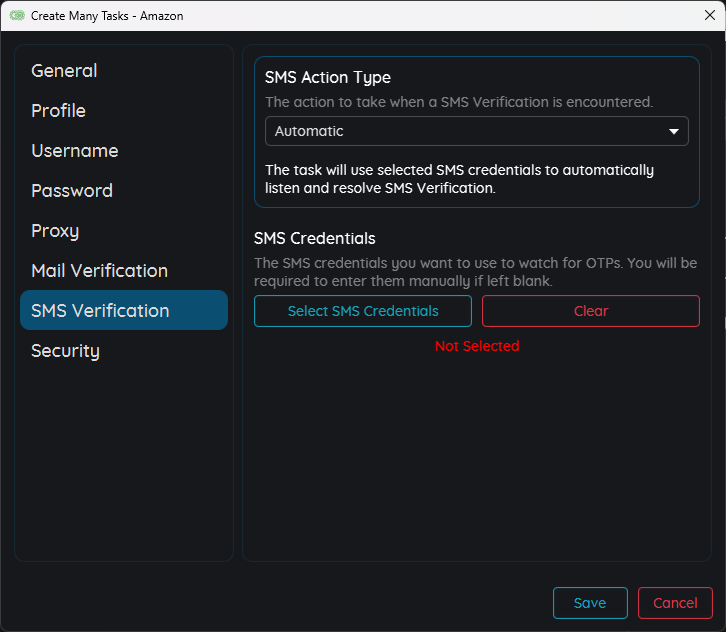Image resolution: width=726 pixels, height=632 pixels.
Task: Switch to the Mail Verification tab
Action: [99, 271]
